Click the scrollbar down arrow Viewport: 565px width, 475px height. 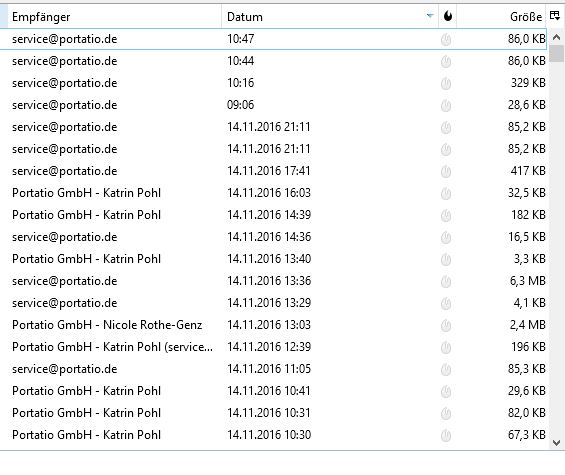(556, 443)
